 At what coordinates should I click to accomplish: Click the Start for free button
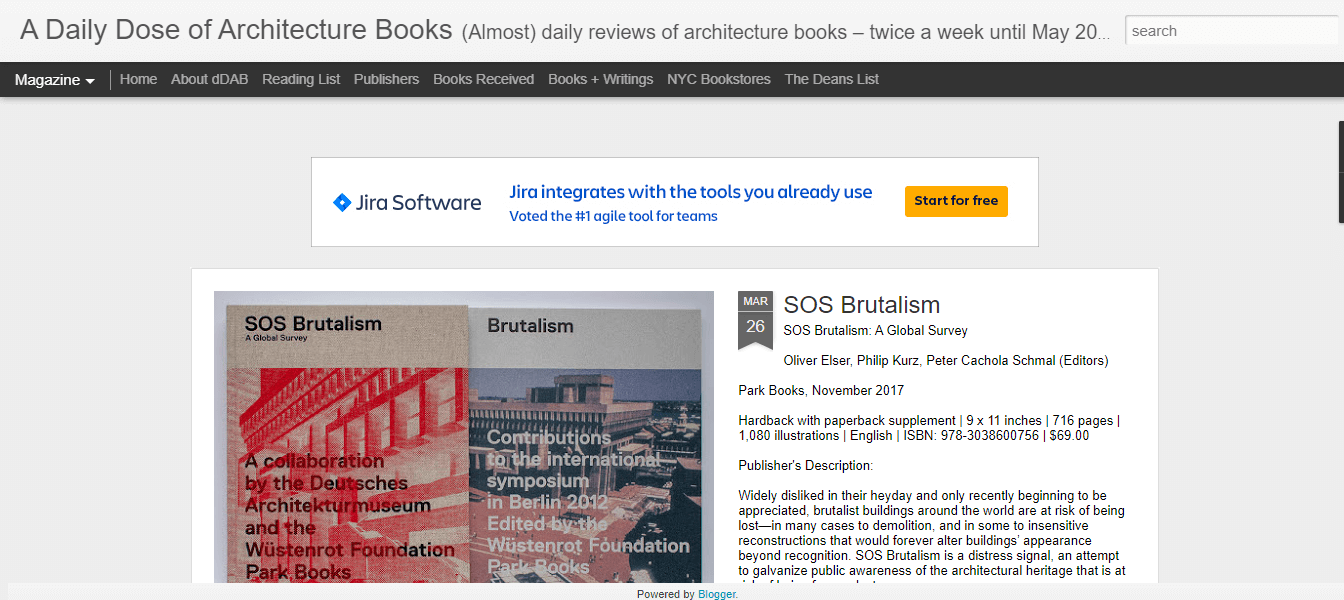coord(956,201)
